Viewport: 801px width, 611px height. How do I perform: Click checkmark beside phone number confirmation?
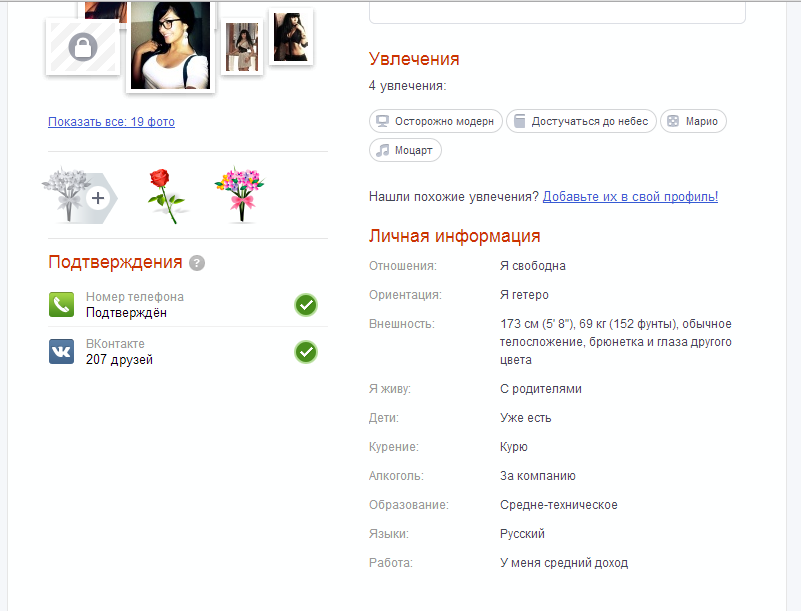click(306, 305)
